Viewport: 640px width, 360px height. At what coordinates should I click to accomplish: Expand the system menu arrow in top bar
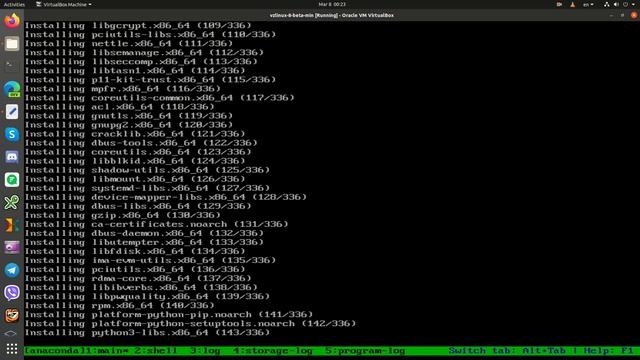click(633, 4)
